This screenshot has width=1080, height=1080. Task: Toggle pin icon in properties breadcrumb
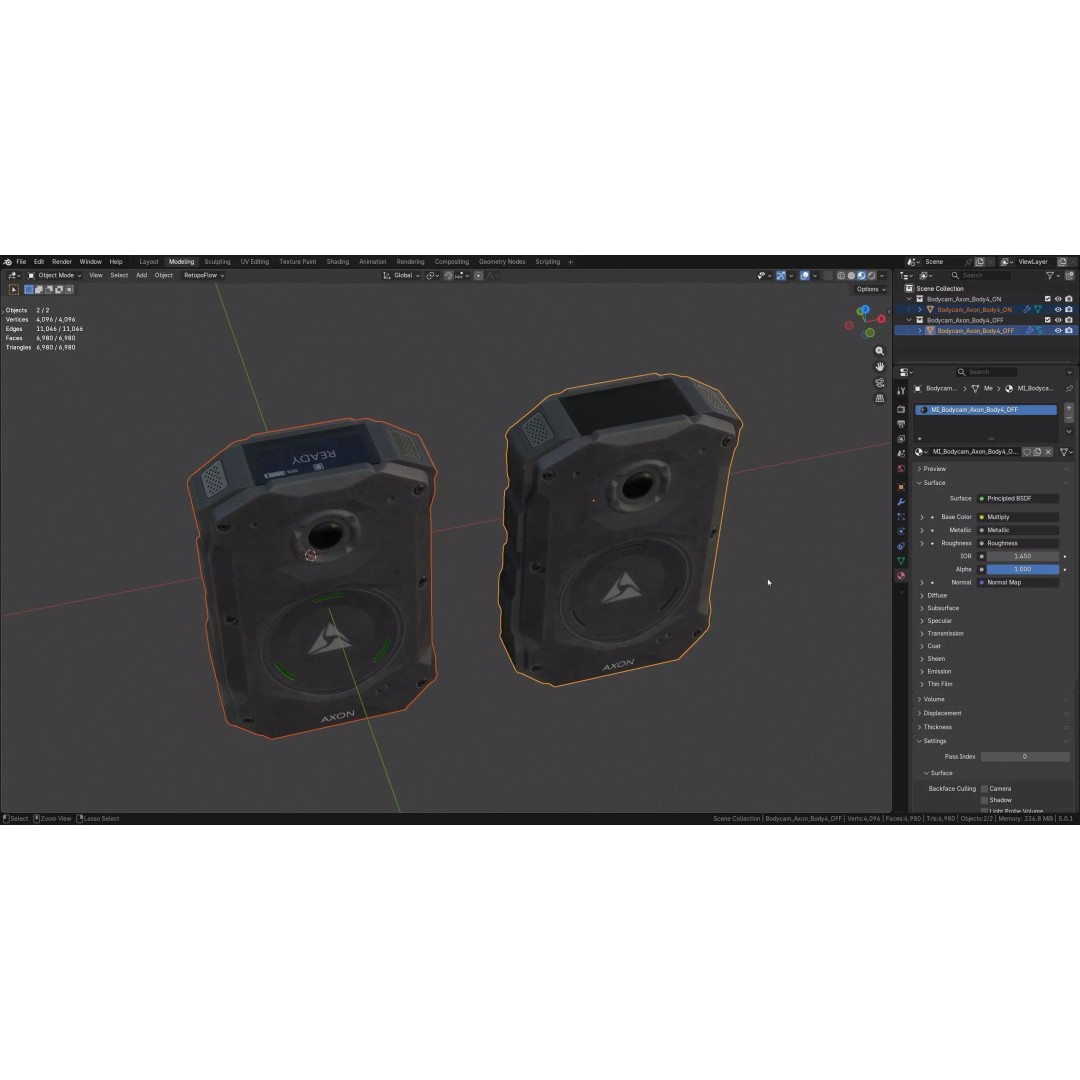click(1069, 388)
